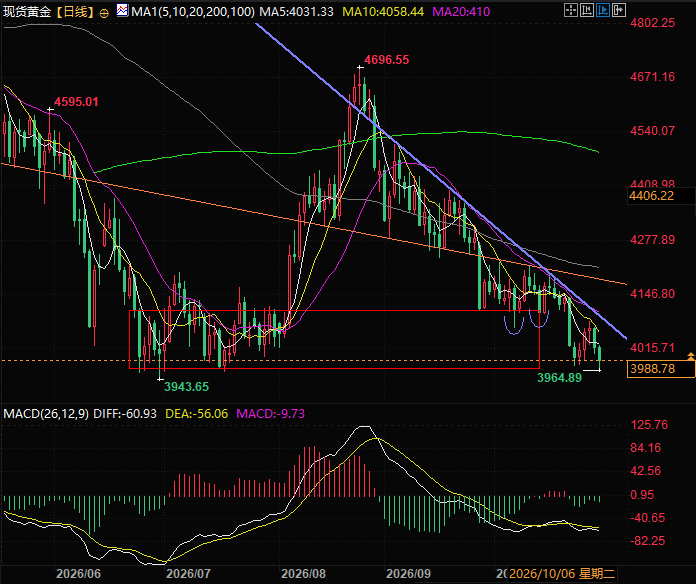Select the 【日线】 daily period label
The width and height of the screenshot is (696, 584).
[75, 12]
